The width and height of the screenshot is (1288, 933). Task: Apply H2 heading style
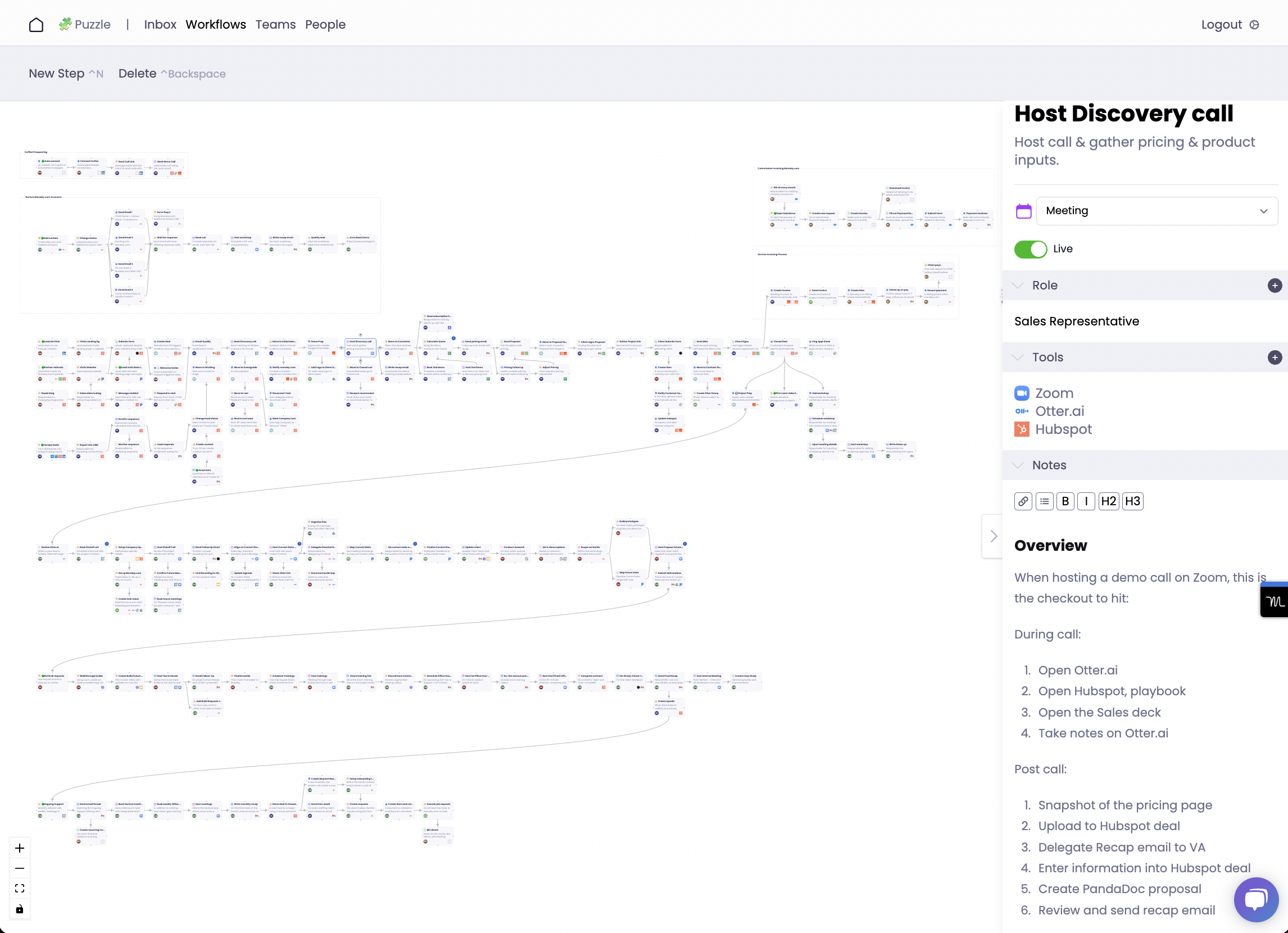(x=1109, y=501)
